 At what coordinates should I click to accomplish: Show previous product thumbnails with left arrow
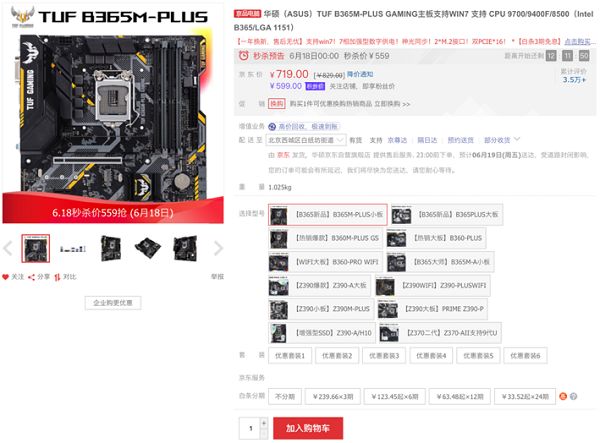(8, 248)
